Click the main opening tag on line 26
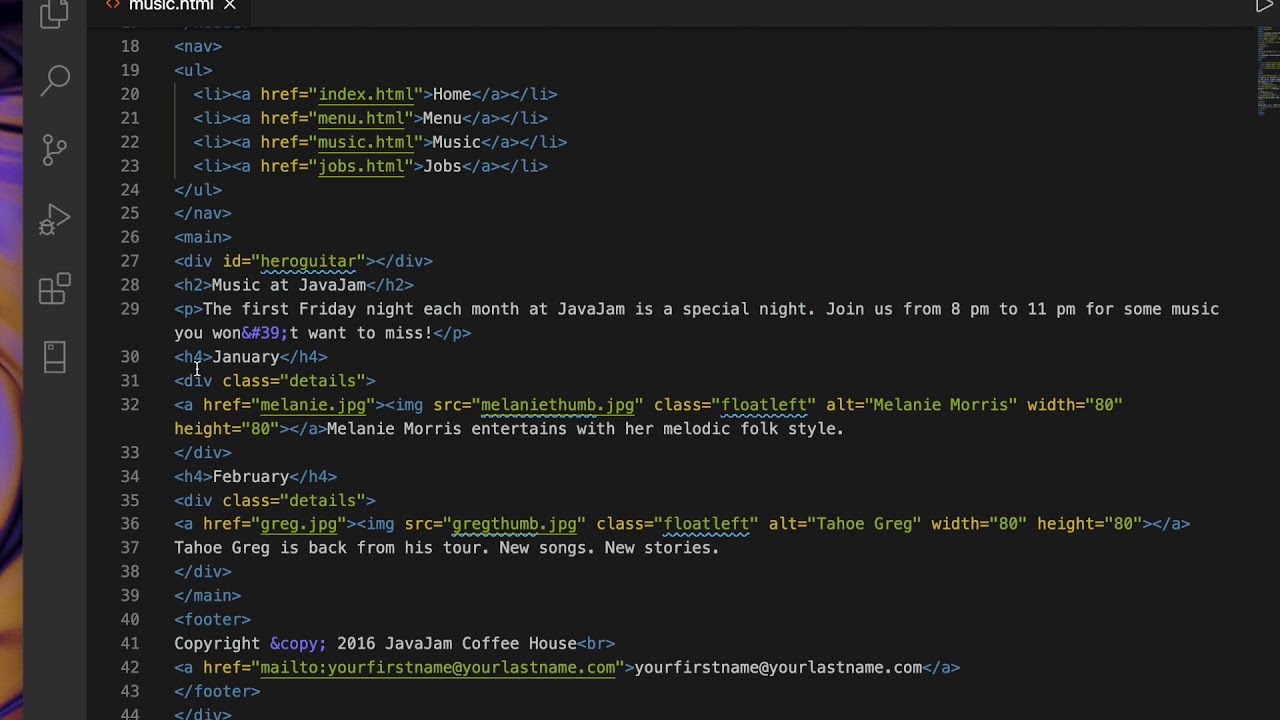This screenshot has width=1280, height=720. pos(203,237)
